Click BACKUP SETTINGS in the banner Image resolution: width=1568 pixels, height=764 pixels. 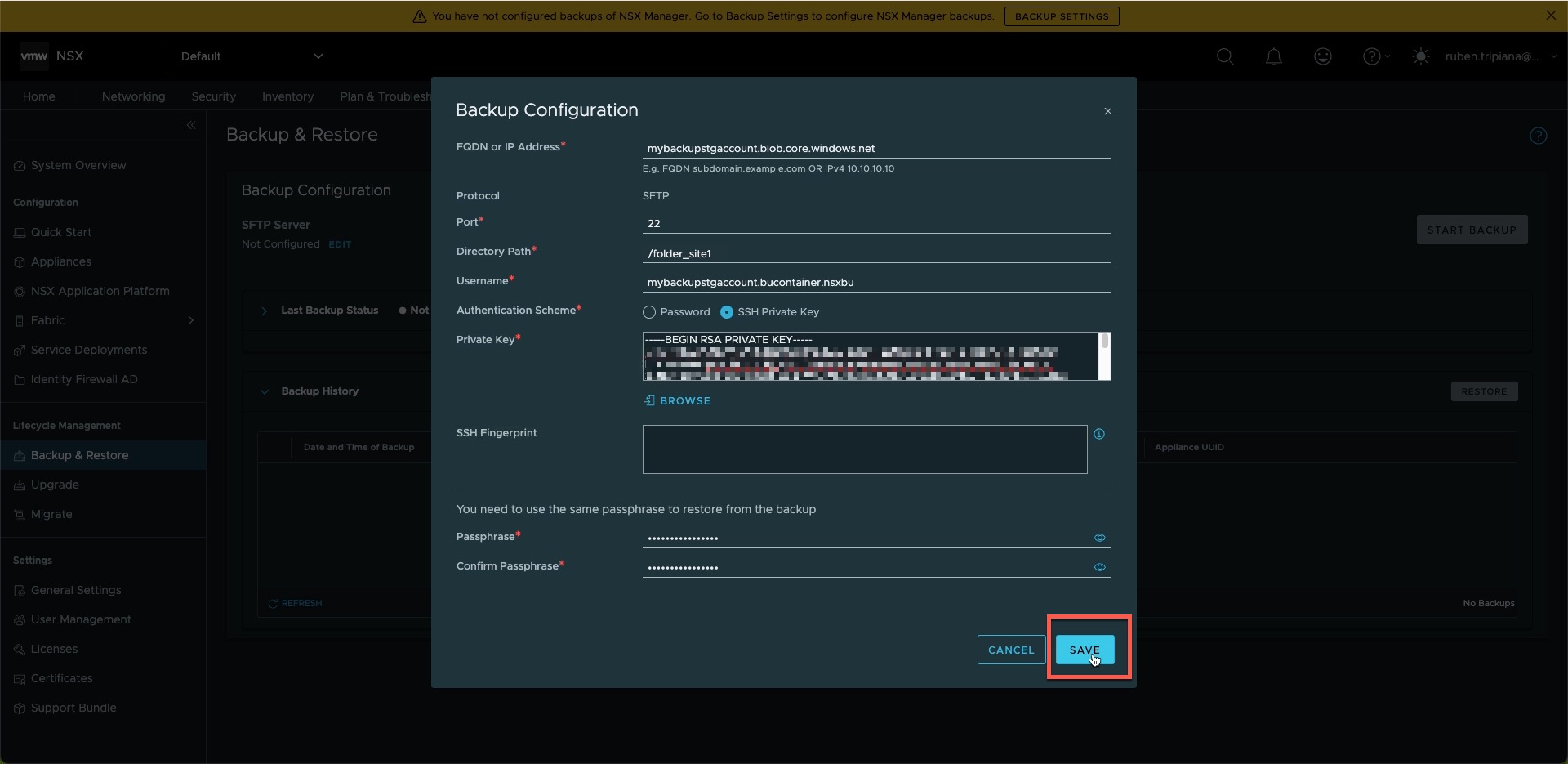1062,16
